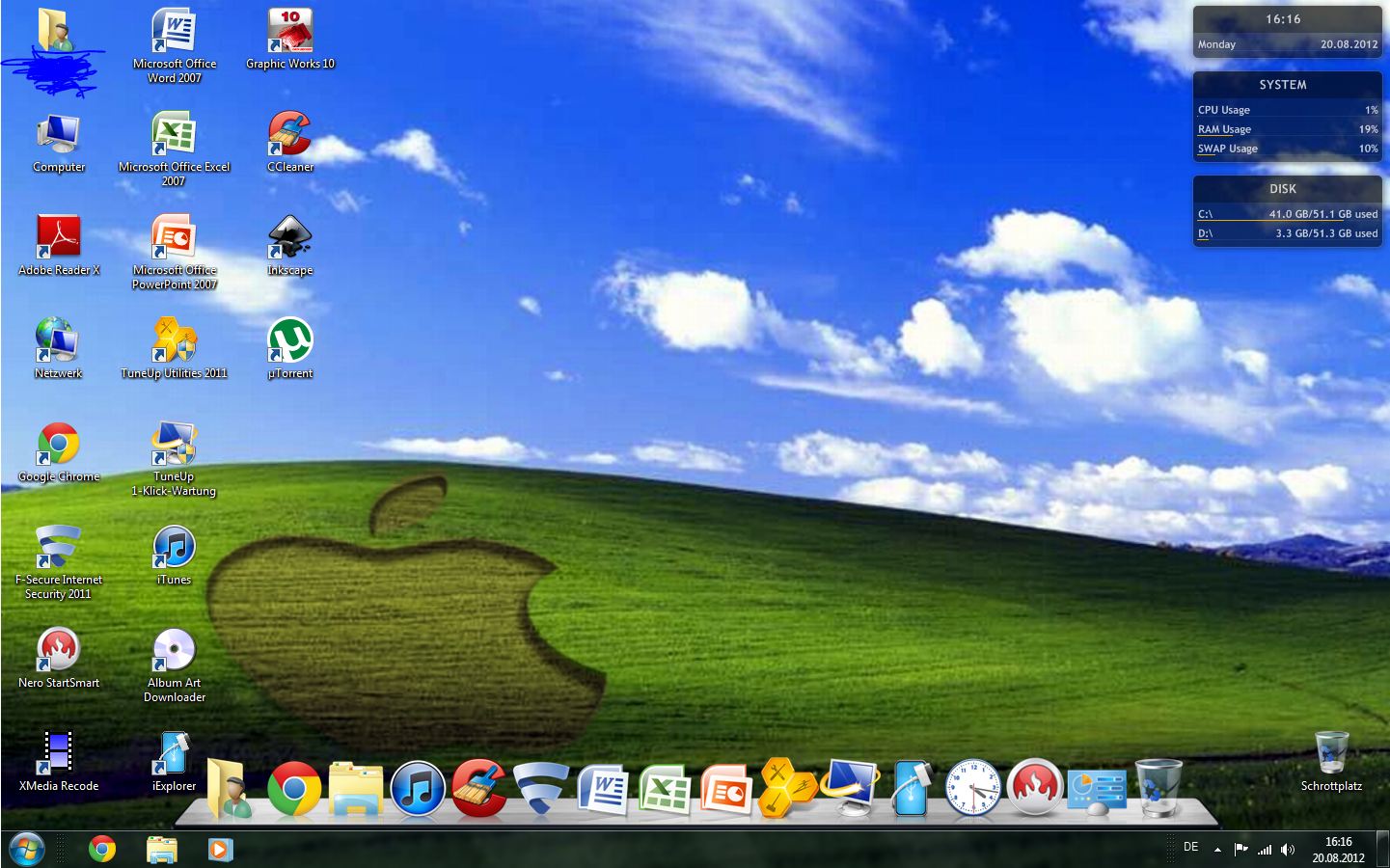The height and width of the screenshot is (868, 1390).
Task: Select Microsoft Office Word 2007 desktop shortcut
Action: [x=175, y=46]
